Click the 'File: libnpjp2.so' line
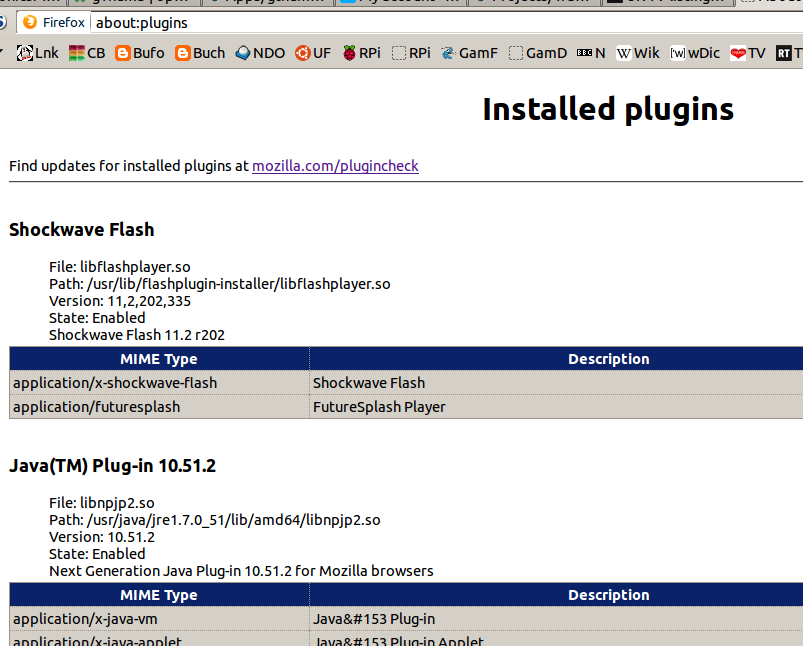This screenshot has width=803, height=646. 102,503
